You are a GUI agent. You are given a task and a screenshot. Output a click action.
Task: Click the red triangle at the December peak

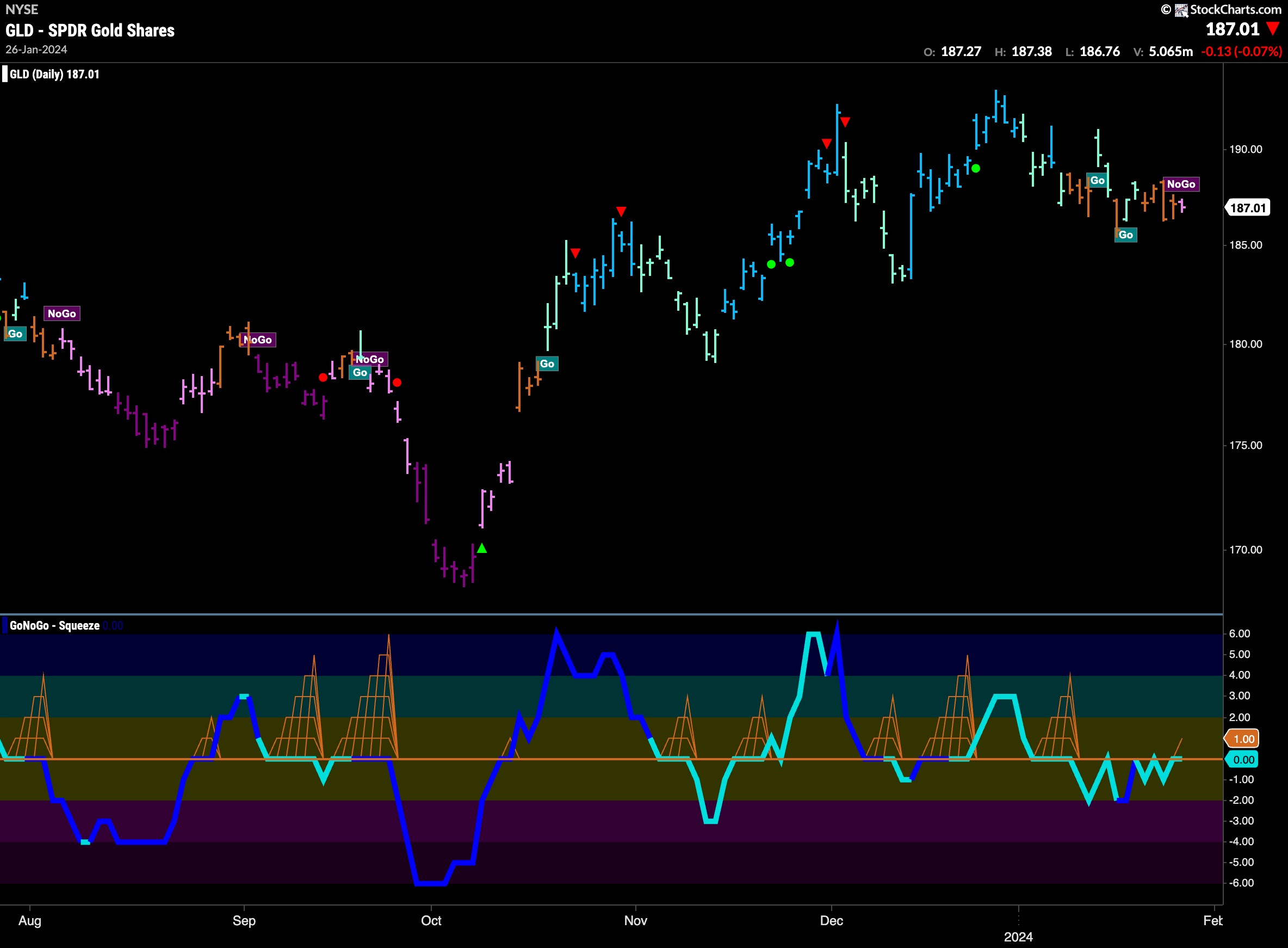[x=845, y=122]
